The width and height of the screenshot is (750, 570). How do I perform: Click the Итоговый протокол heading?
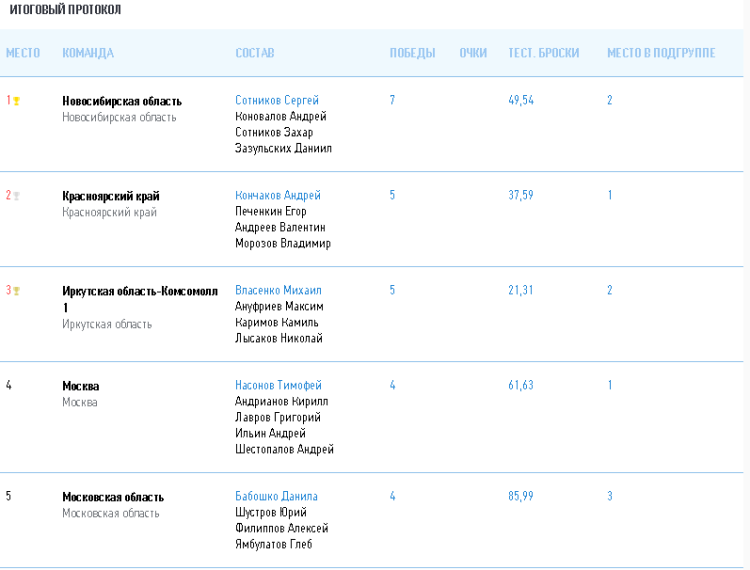pos(65,9)
